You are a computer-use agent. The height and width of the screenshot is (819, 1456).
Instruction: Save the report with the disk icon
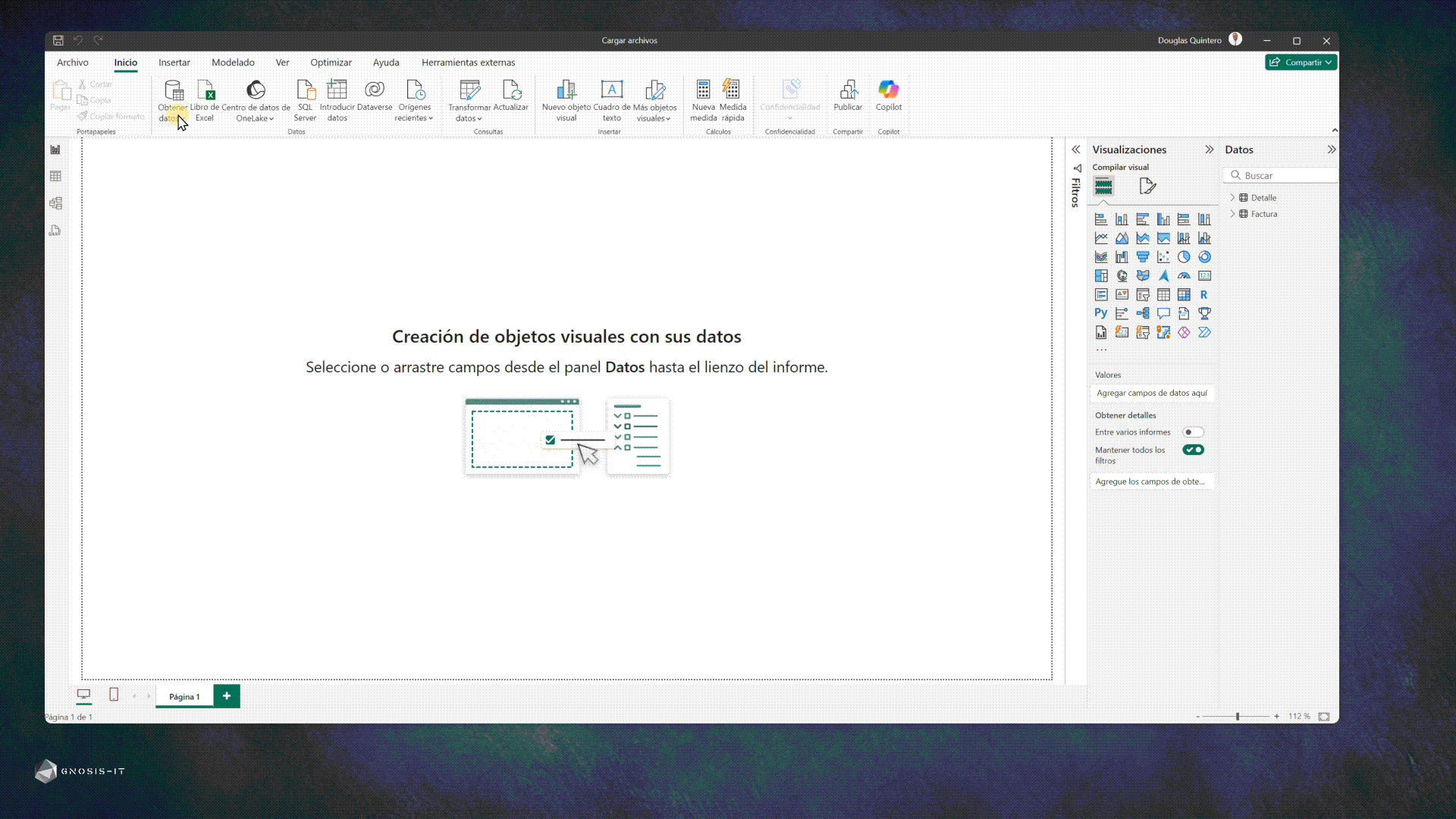[x=58, y=40]
